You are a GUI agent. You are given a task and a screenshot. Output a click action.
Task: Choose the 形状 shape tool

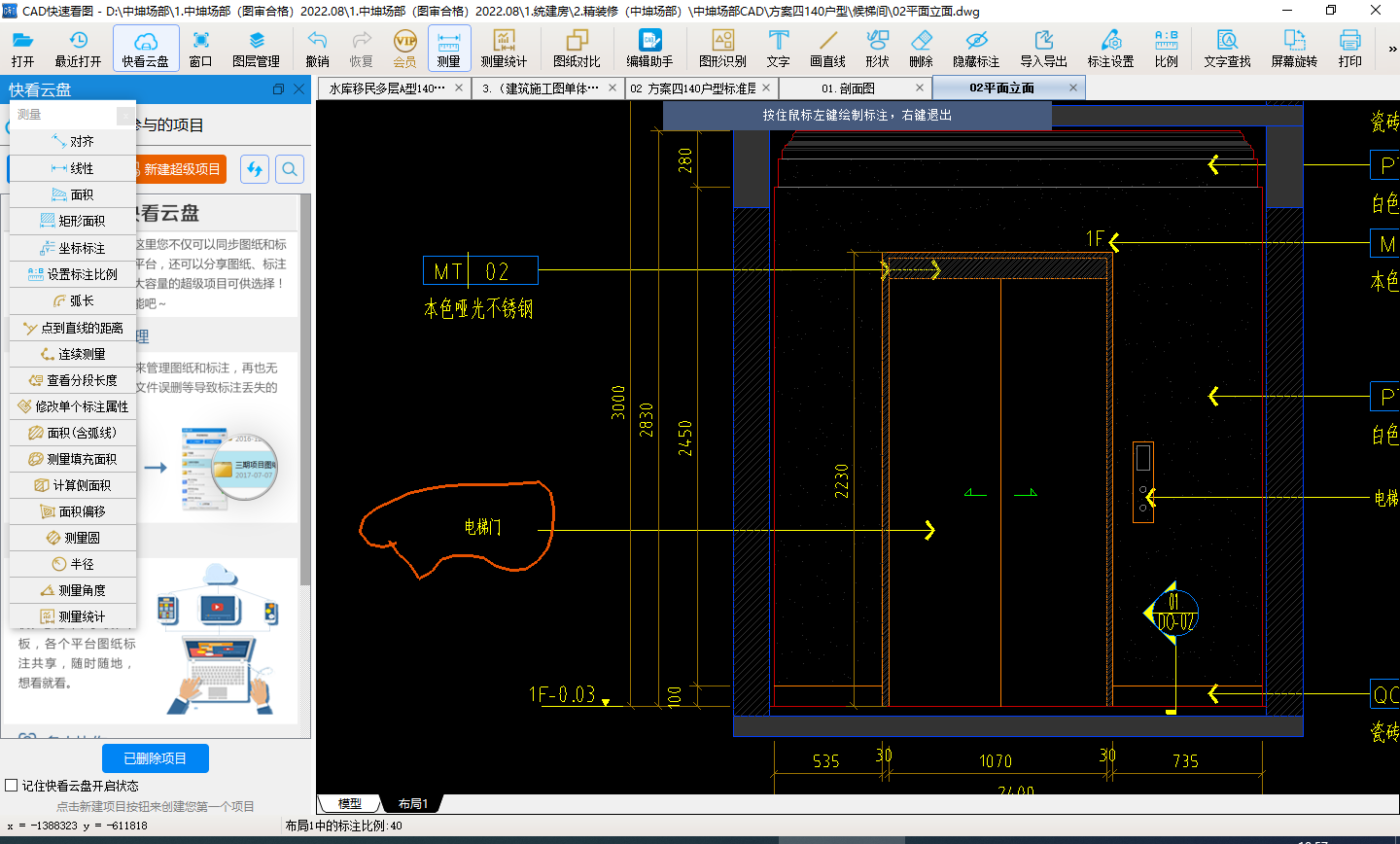(x=877, y=49)
